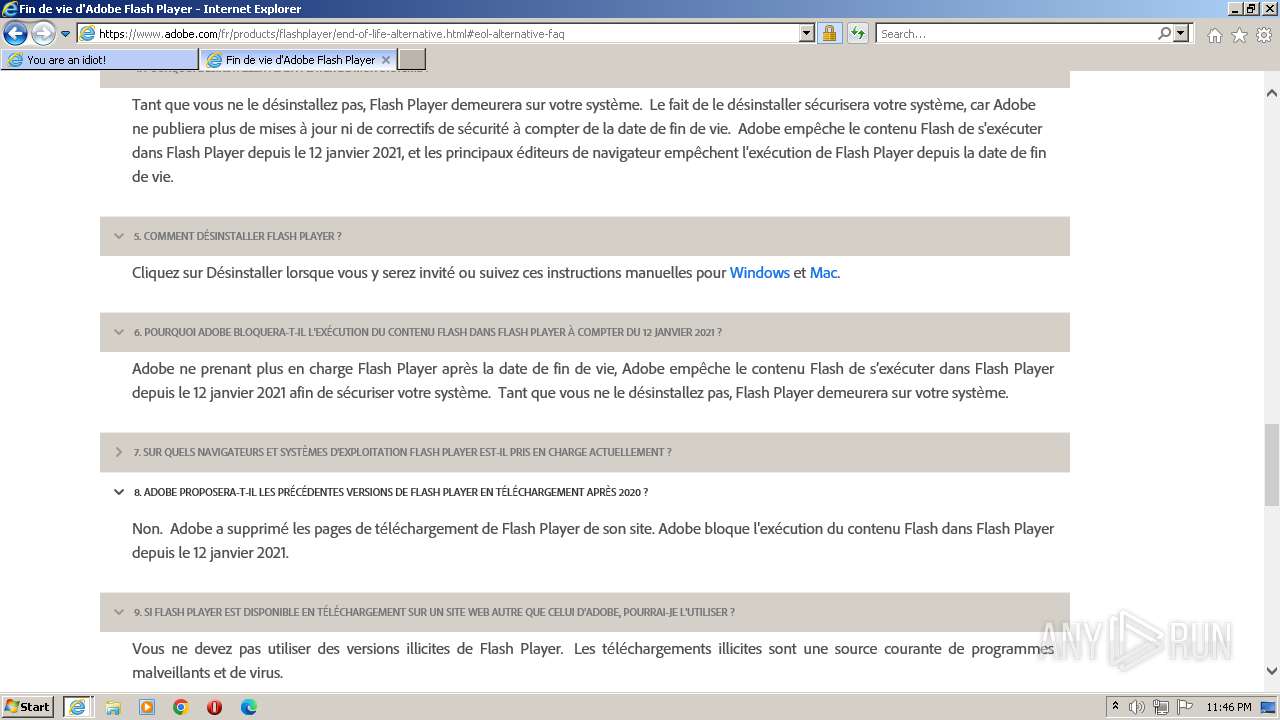Click the Internet Explorer title bar icon
Screen dimensions: 1280x720
[10, 9]
